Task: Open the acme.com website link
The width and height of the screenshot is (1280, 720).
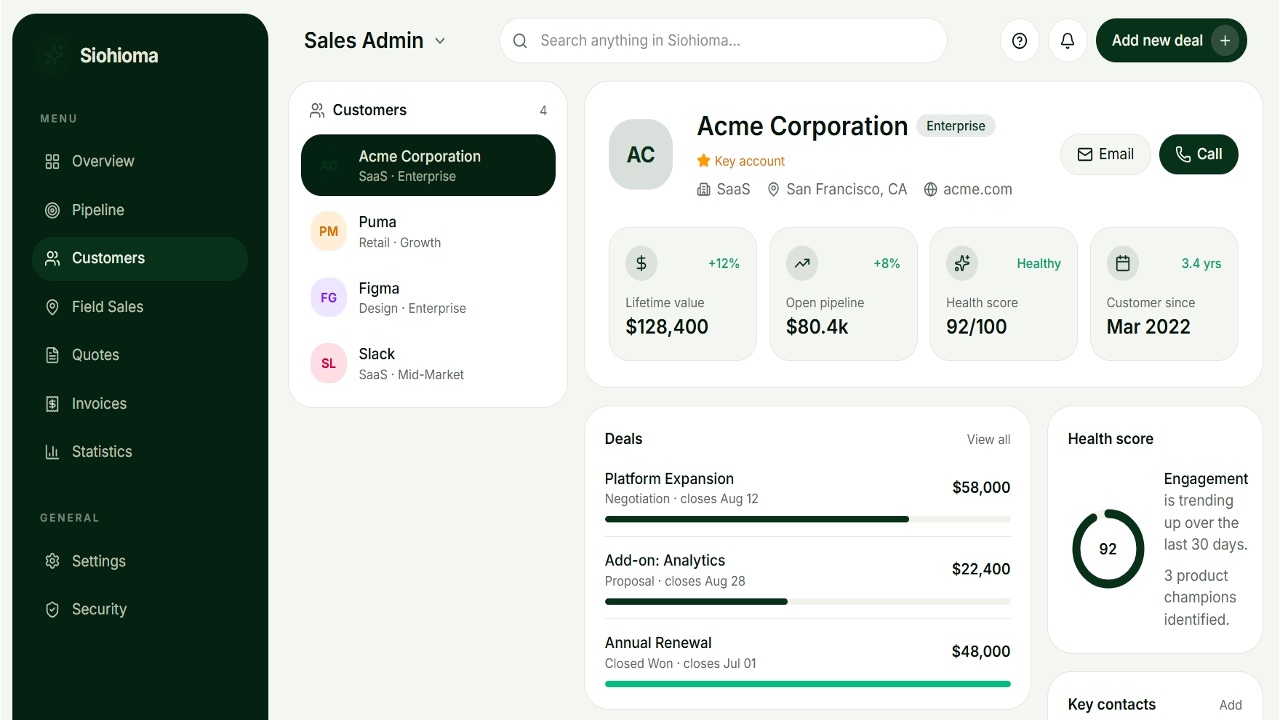Action: [977, 189]
